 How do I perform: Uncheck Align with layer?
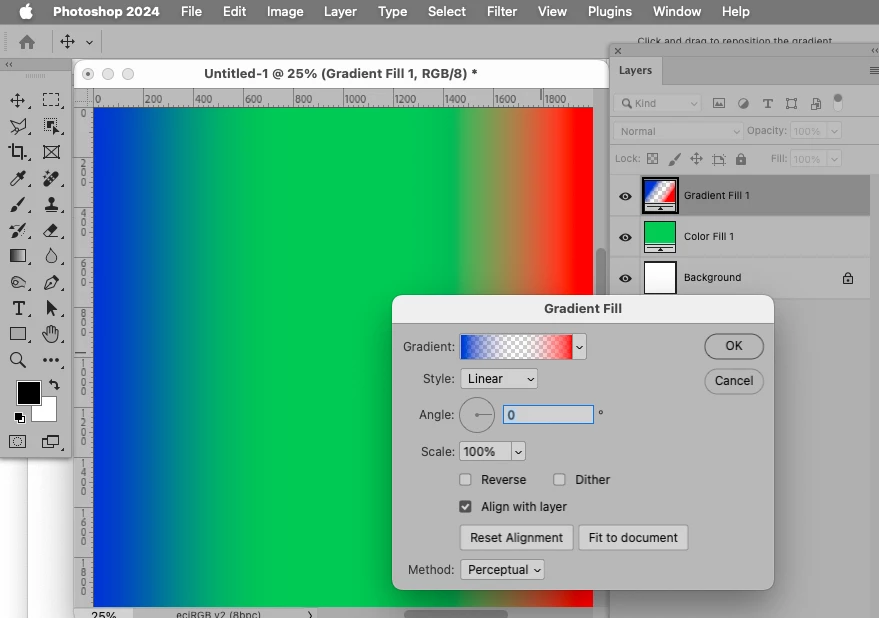click(465, 506)
